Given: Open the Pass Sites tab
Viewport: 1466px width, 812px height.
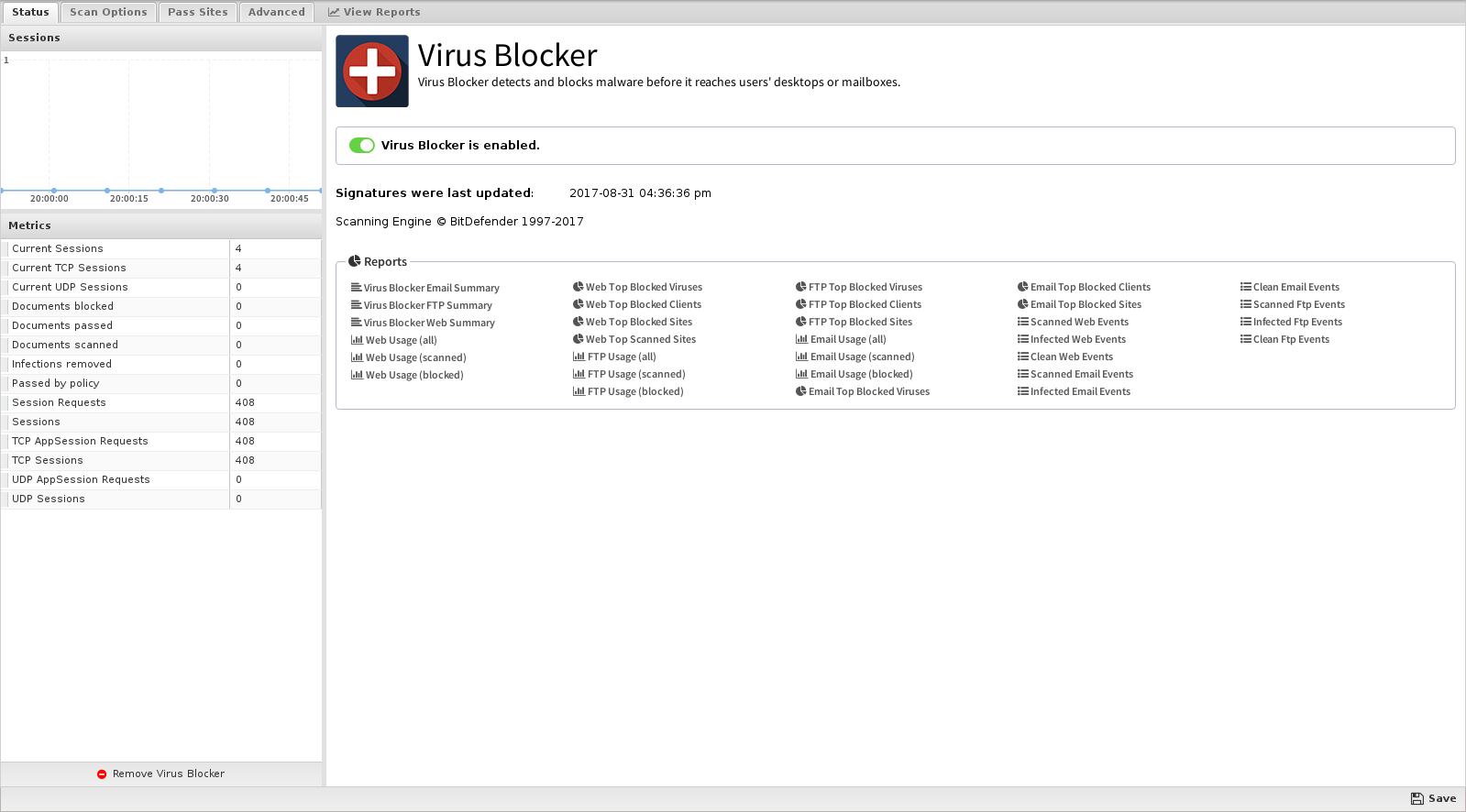Looking at the screenshot, I should 198,12.
